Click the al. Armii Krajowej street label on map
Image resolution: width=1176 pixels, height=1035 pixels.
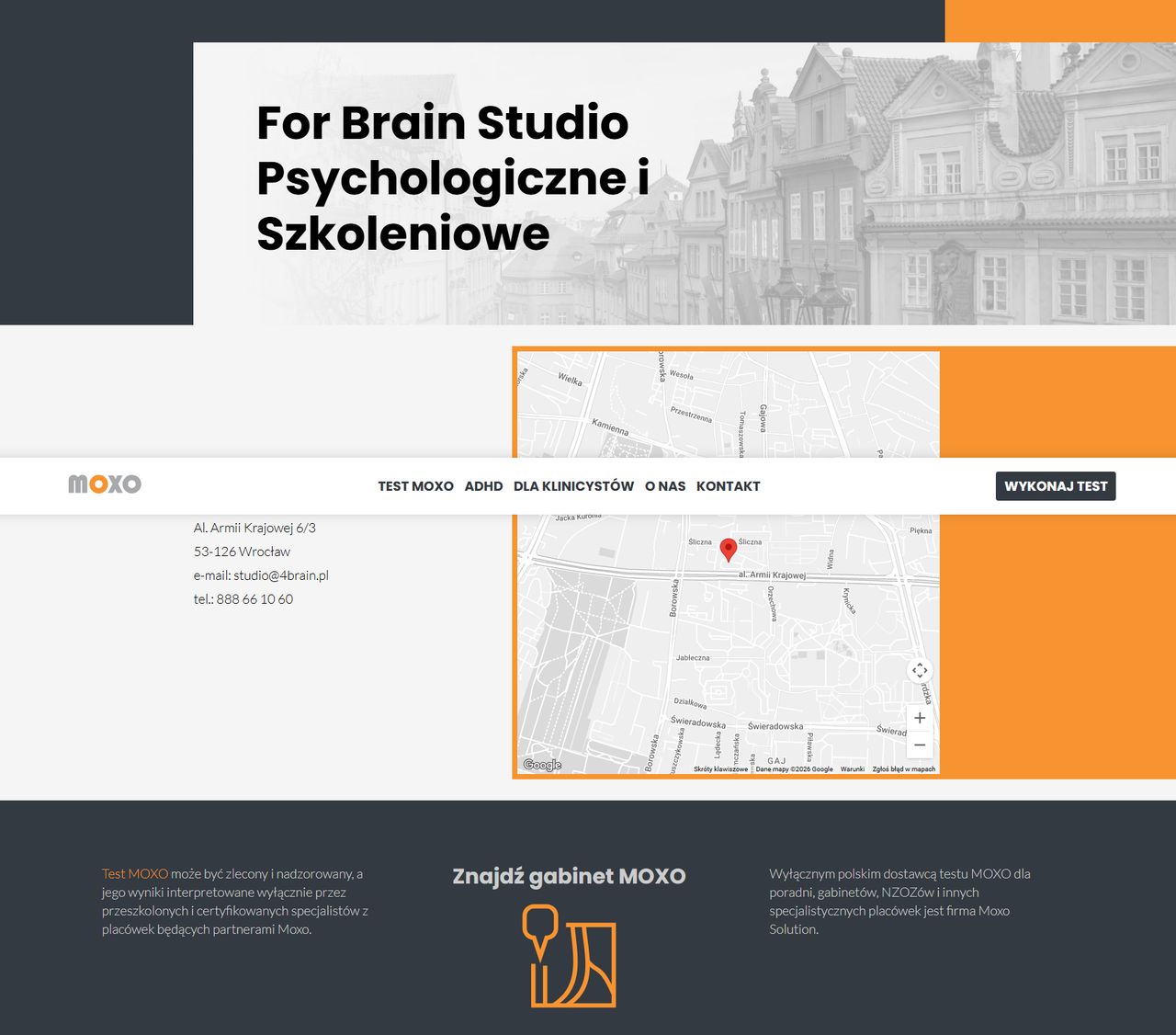pyautogui.click(x=772, y=575)
